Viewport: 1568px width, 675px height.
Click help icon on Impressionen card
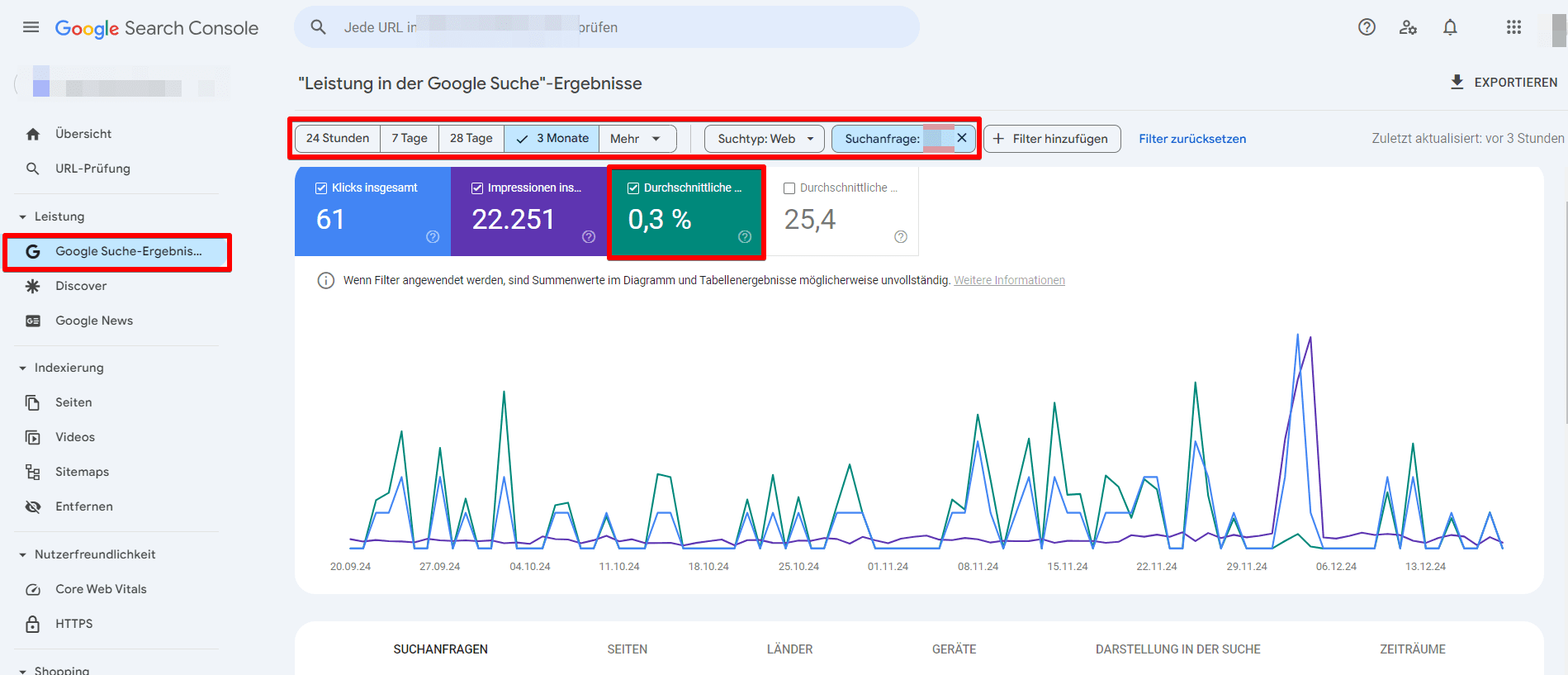(589, 237)
